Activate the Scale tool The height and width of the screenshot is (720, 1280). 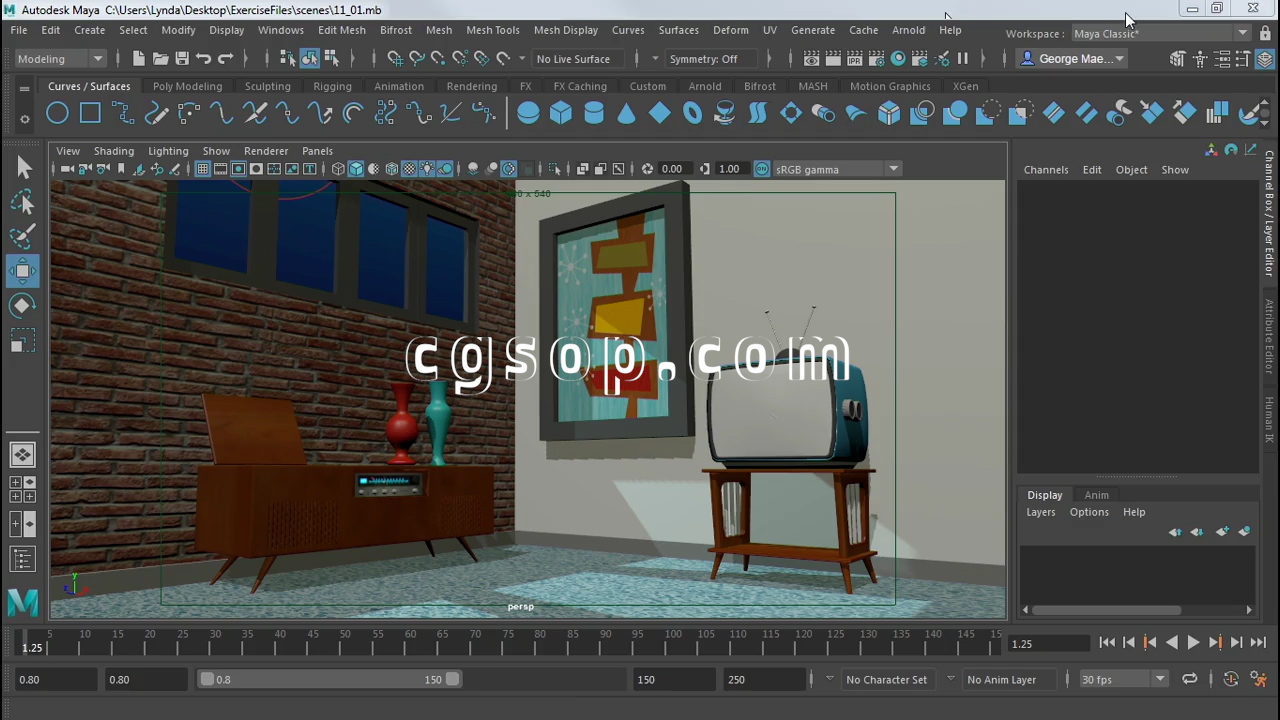coord(23,340)
